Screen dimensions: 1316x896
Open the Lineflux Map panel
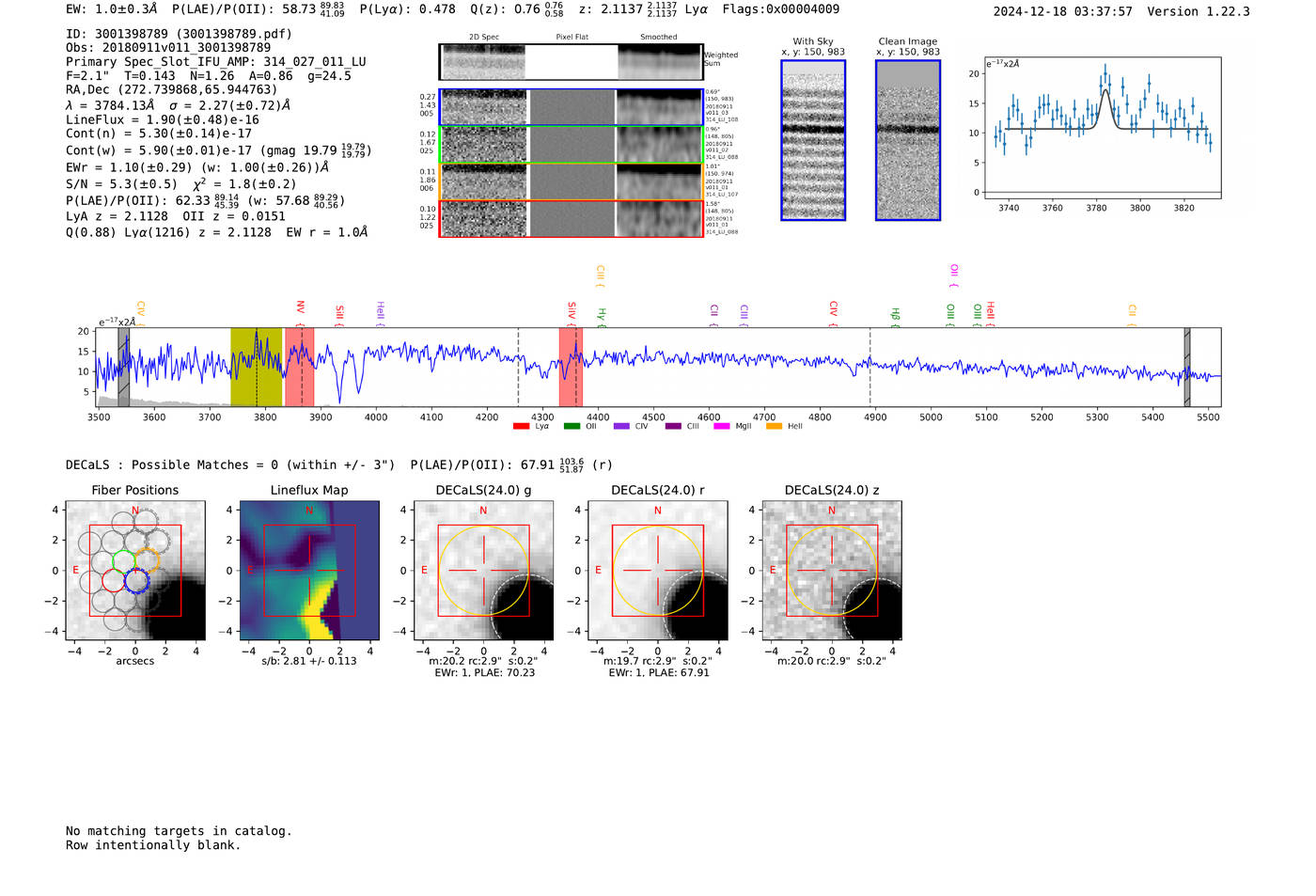coord(309,571)
